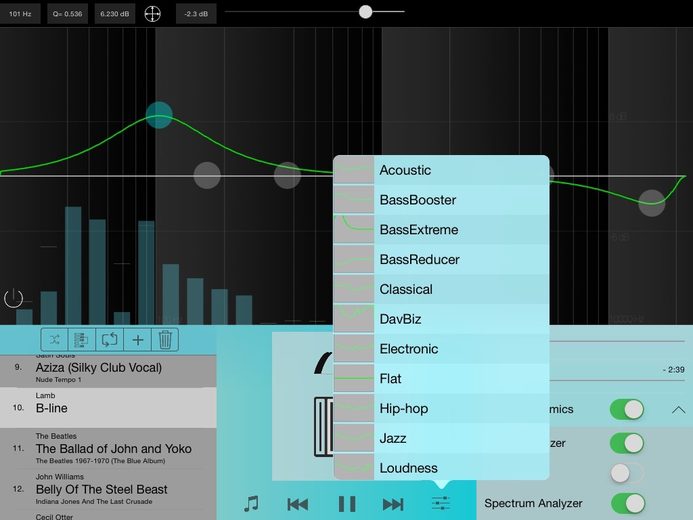Screen dimensions: 693x520
Task: Choose the BassBooster preset
Action: [441, 200]
